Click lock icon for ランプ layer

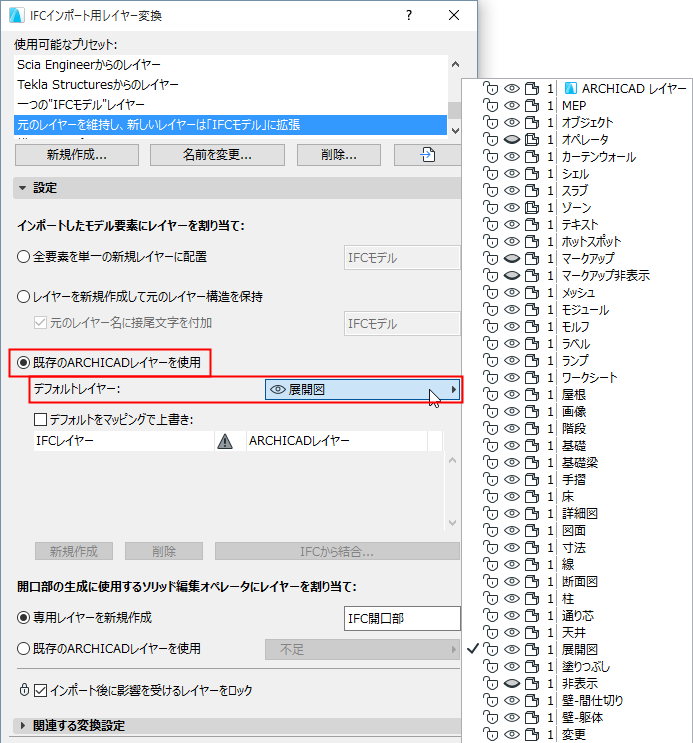[x=491, y=361]
